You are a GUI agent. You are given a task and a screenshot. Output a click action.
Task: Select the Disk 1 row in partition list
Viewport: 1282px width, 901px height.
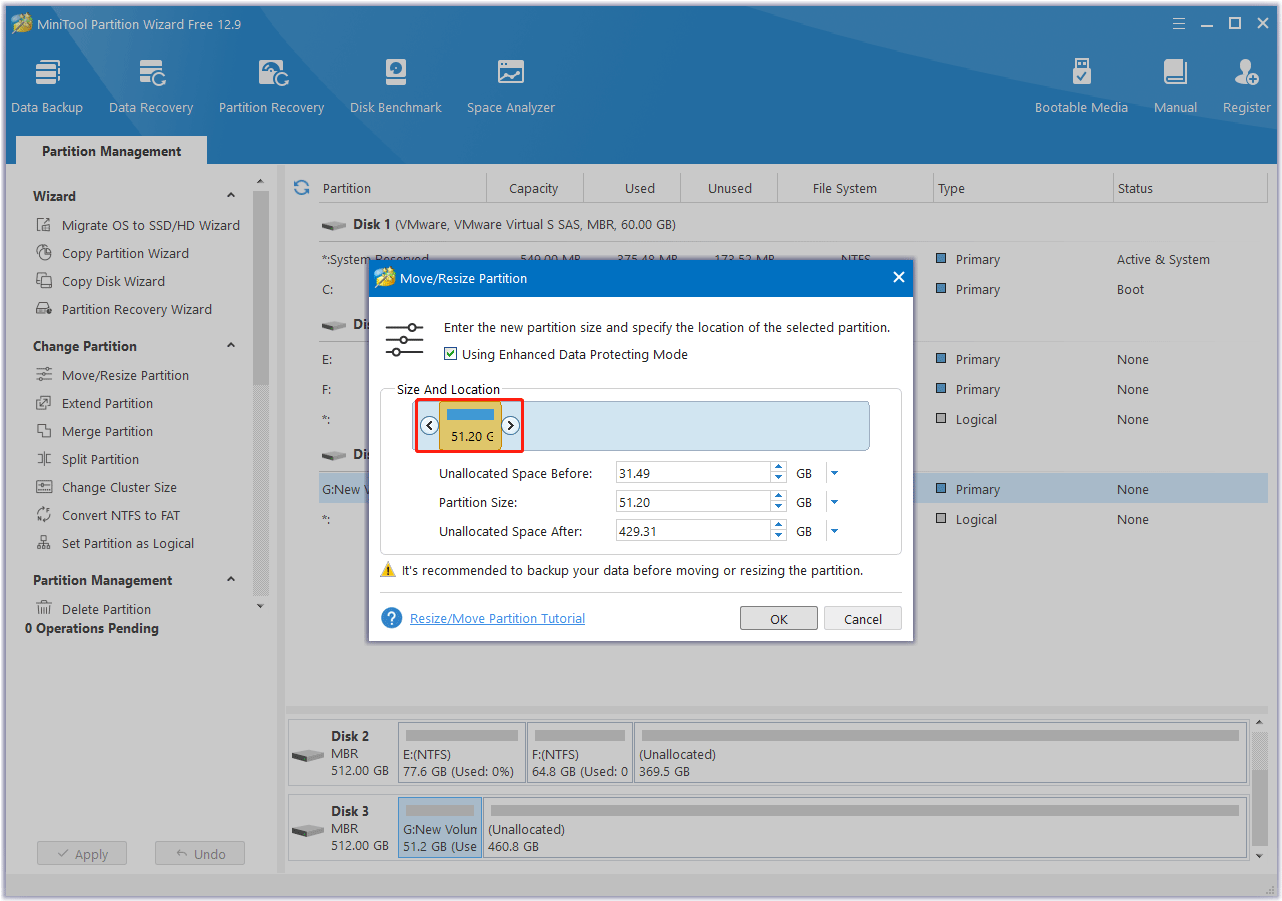tap(793, 225)
